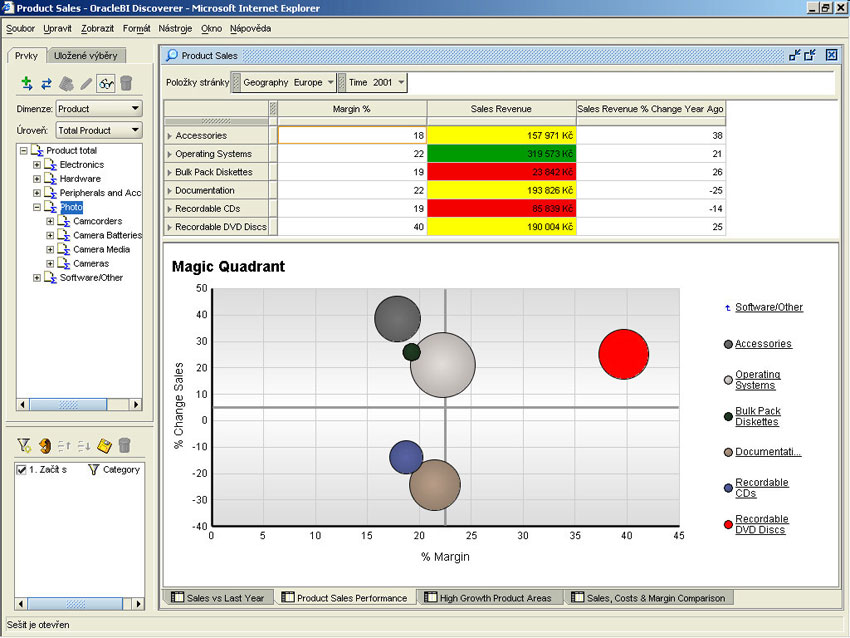Click the Internet Explorer icon in title bar
Screen dimensions: 850x638
click(x=8, y=8)
